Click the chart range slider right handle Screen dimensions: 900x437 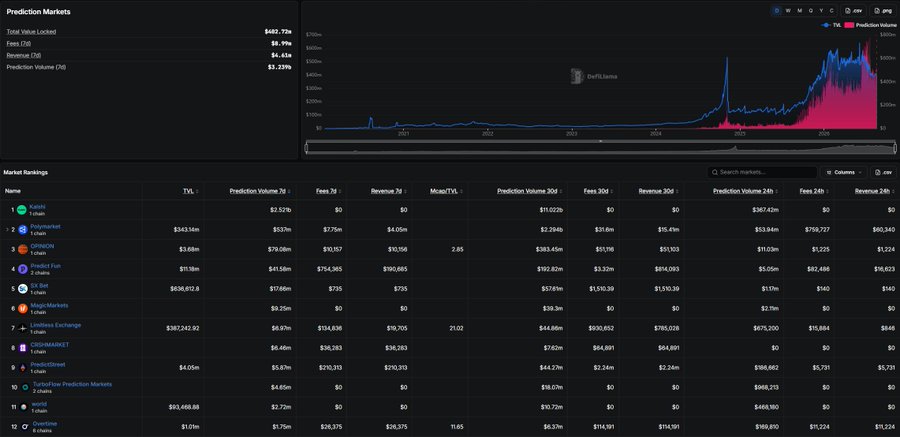[x=894, y=148]
